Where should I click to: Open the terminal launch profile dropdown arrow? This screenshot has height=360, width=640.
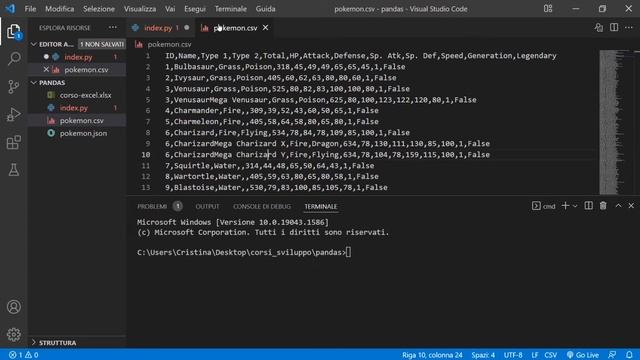[575, 206]
